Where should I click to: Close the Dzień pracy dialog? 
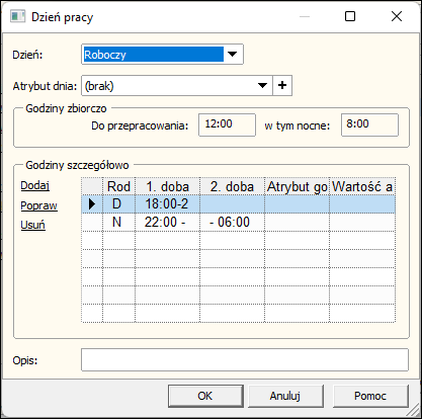[397, 16]
